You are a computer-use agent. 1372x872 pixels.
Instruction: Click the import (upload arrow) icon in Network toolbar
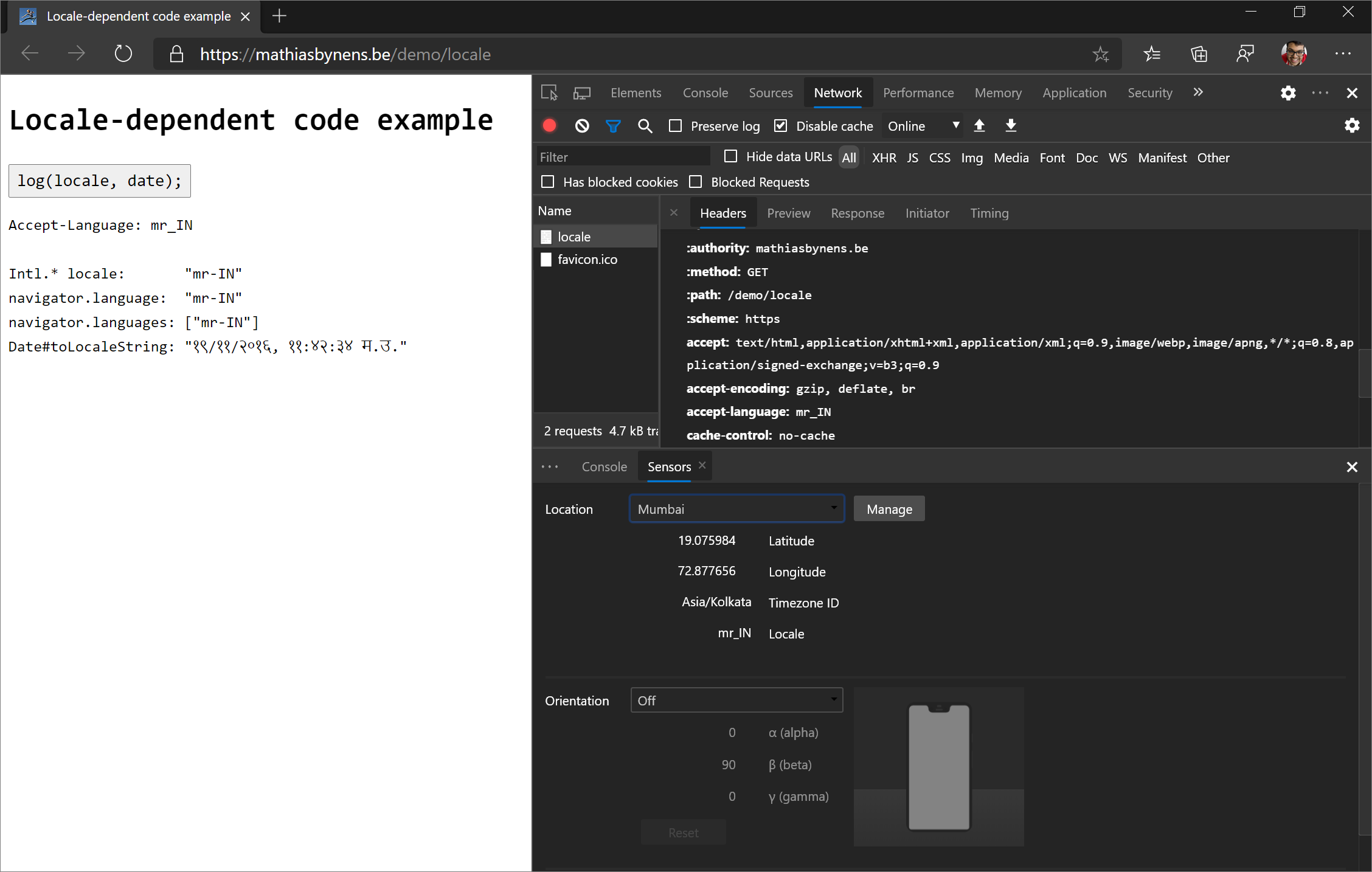(x=978, y=125)
